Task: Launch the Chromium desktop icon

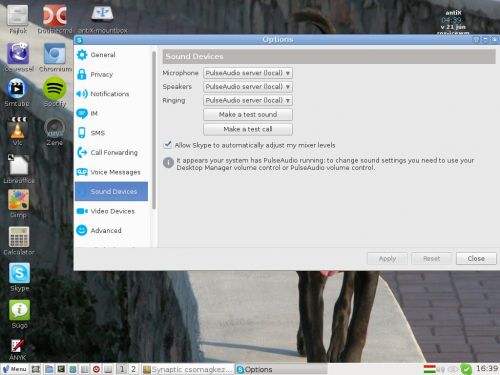Action: coord(54,53)
